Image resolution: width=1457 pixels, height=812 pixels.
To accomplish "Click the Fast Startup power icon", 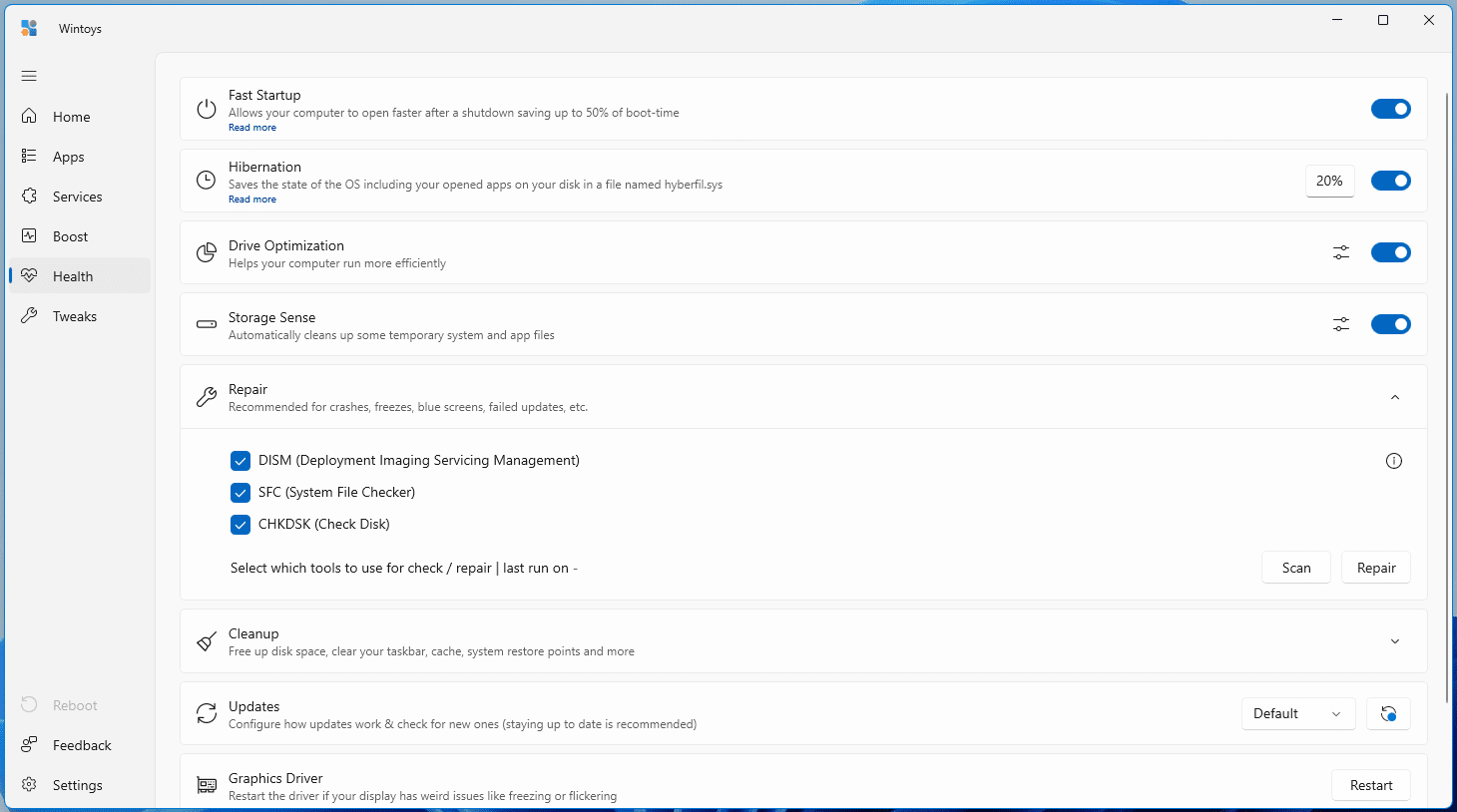I will pos(207,109).
